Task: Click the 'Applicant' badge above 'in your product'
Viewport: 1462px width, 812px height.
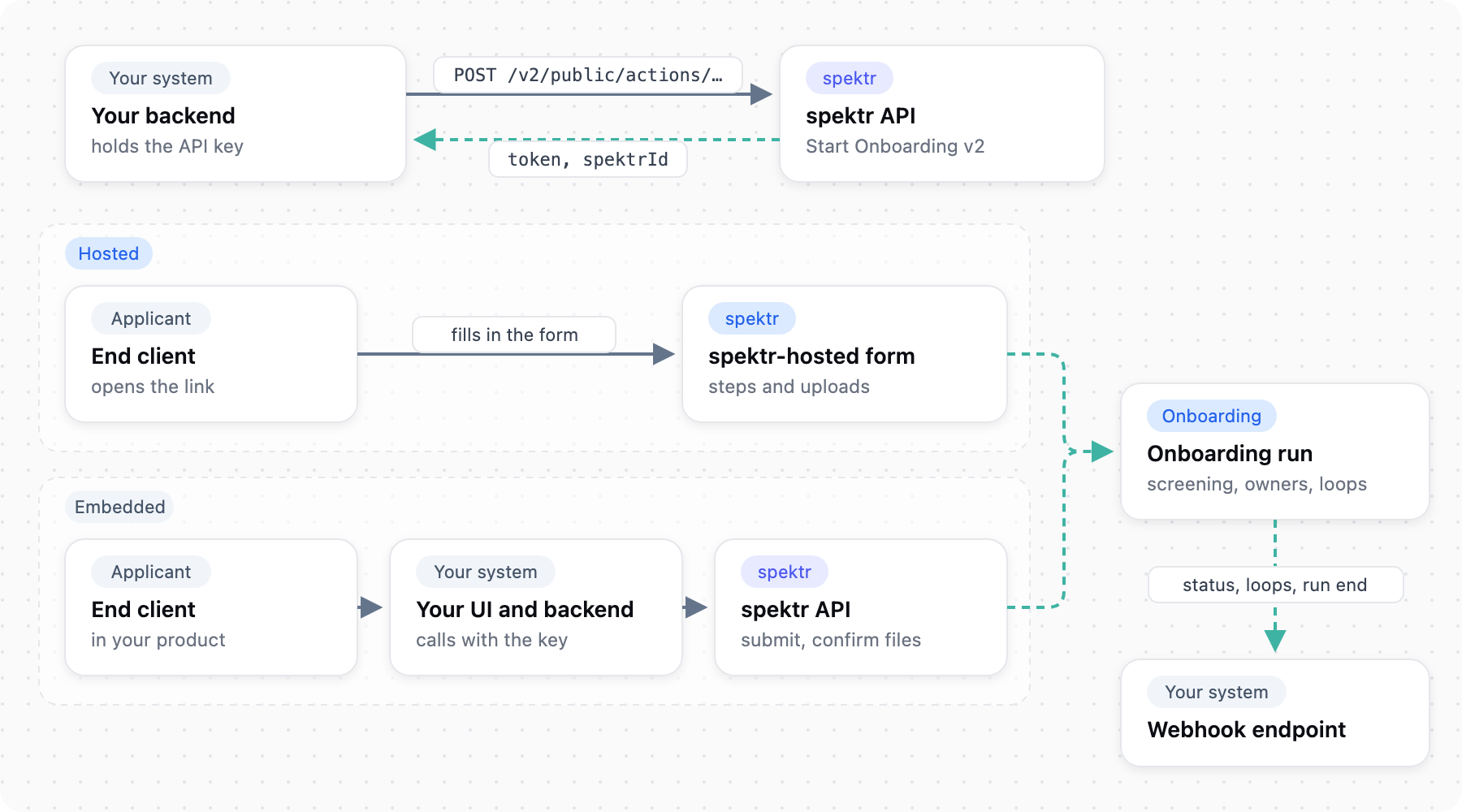Action: point(151,572)
